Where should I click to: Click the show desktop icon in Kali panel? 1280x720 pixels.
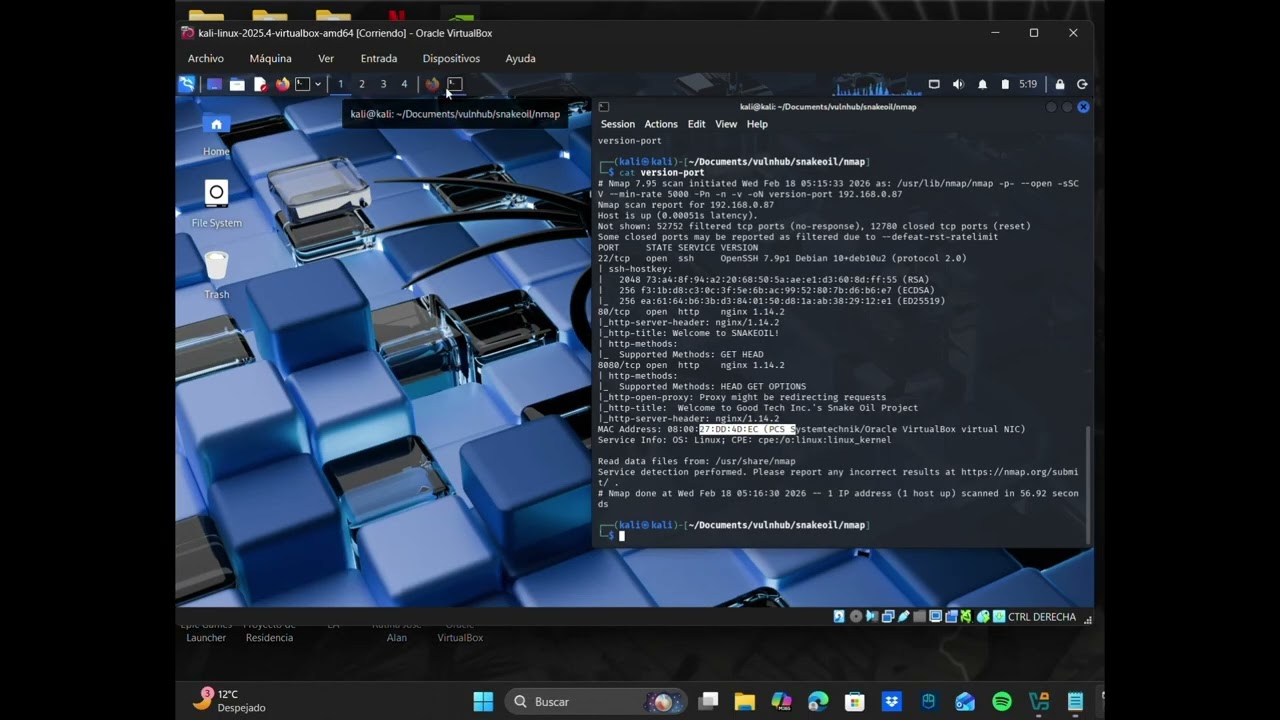point(214,84)
